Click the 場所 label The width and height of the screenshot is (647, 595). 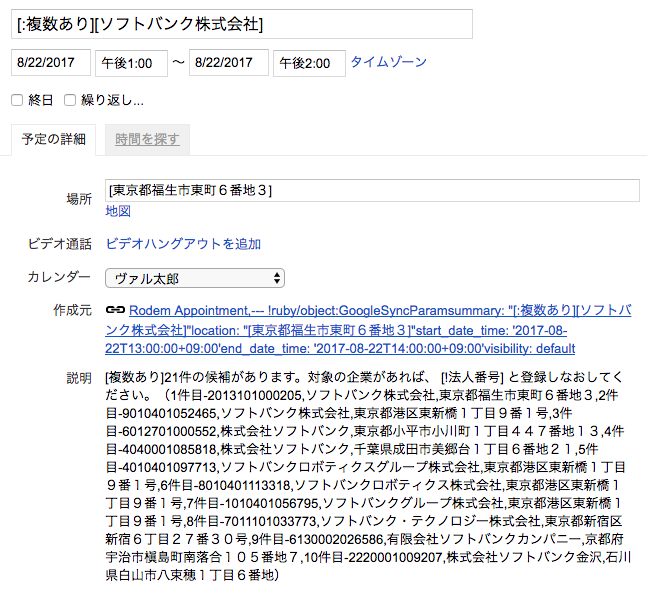(79, 199)
